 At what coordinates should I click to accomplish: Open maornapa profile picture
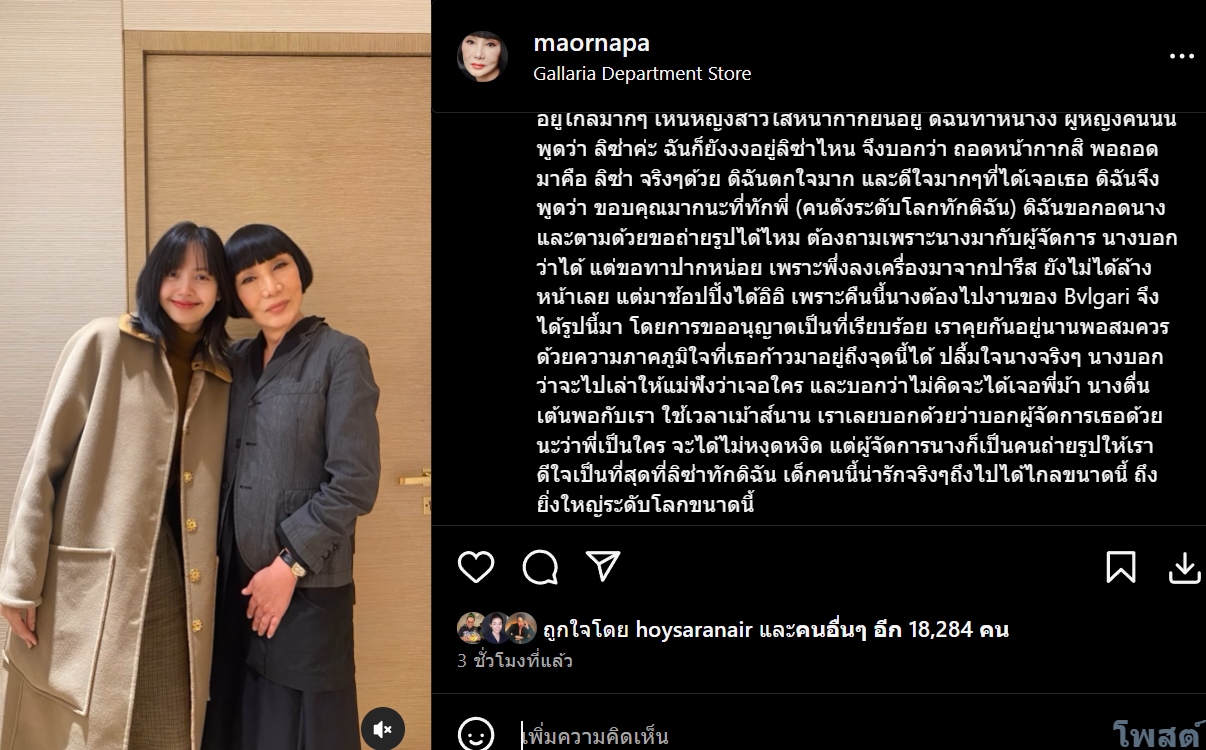tap(482, 56)
